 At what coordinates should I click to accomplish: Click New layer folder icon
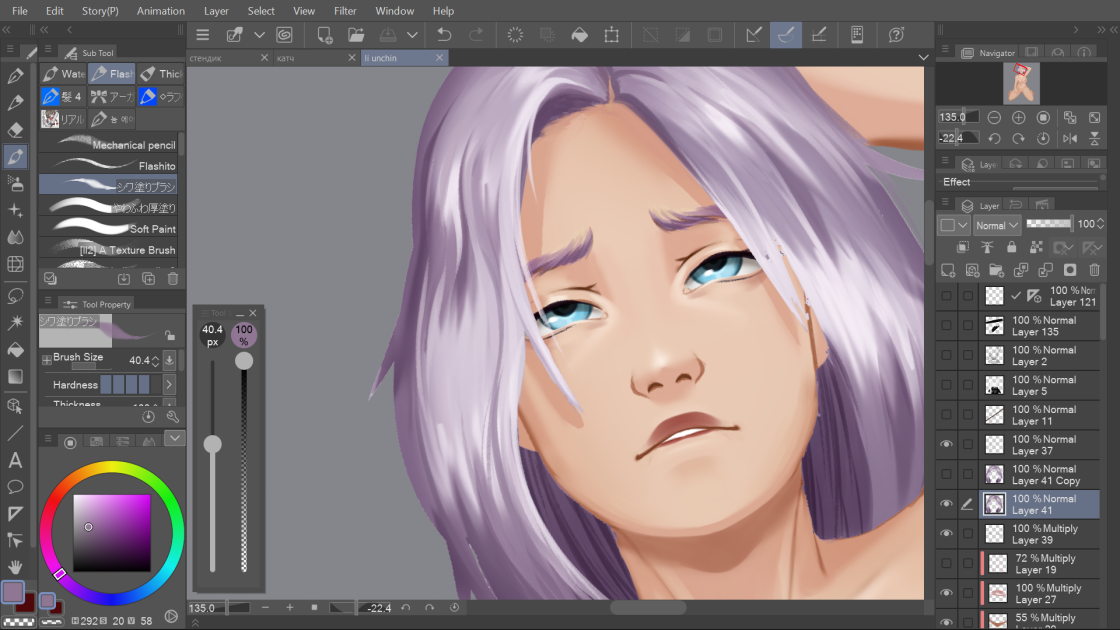point(996,270)
